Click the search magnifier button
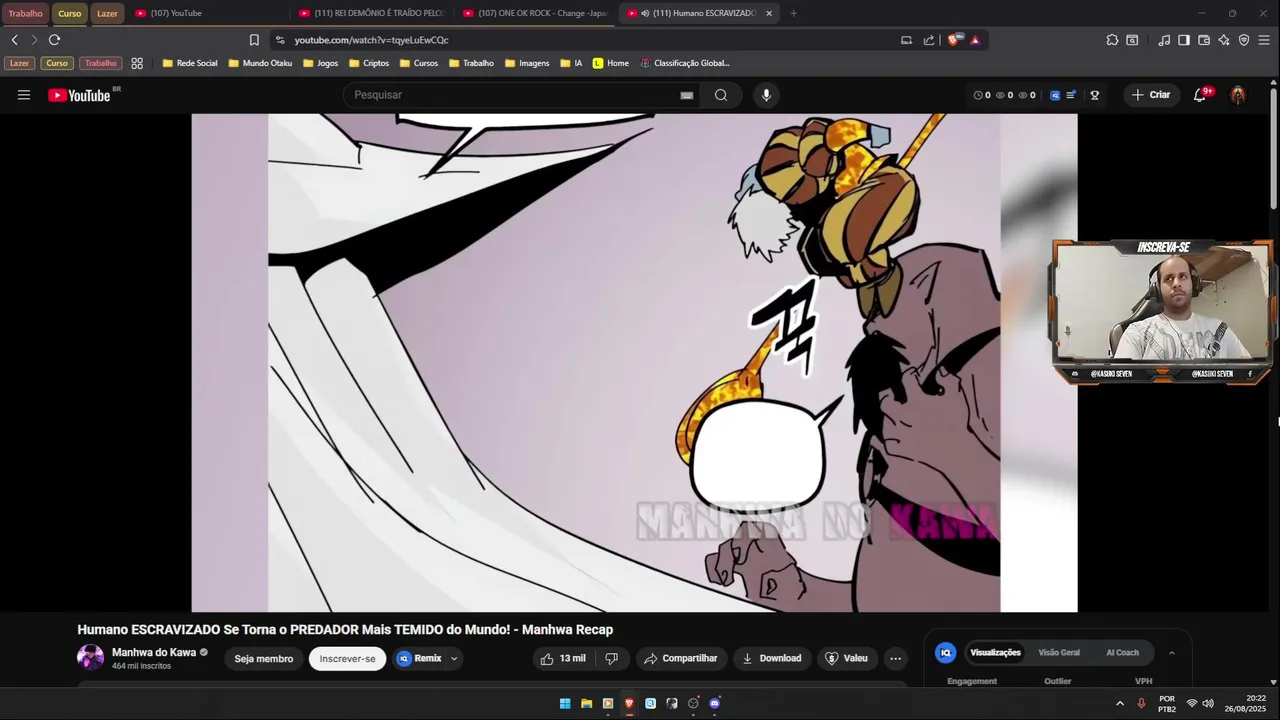The width and height of the screenshot is (1280, 720). point(721,95)
